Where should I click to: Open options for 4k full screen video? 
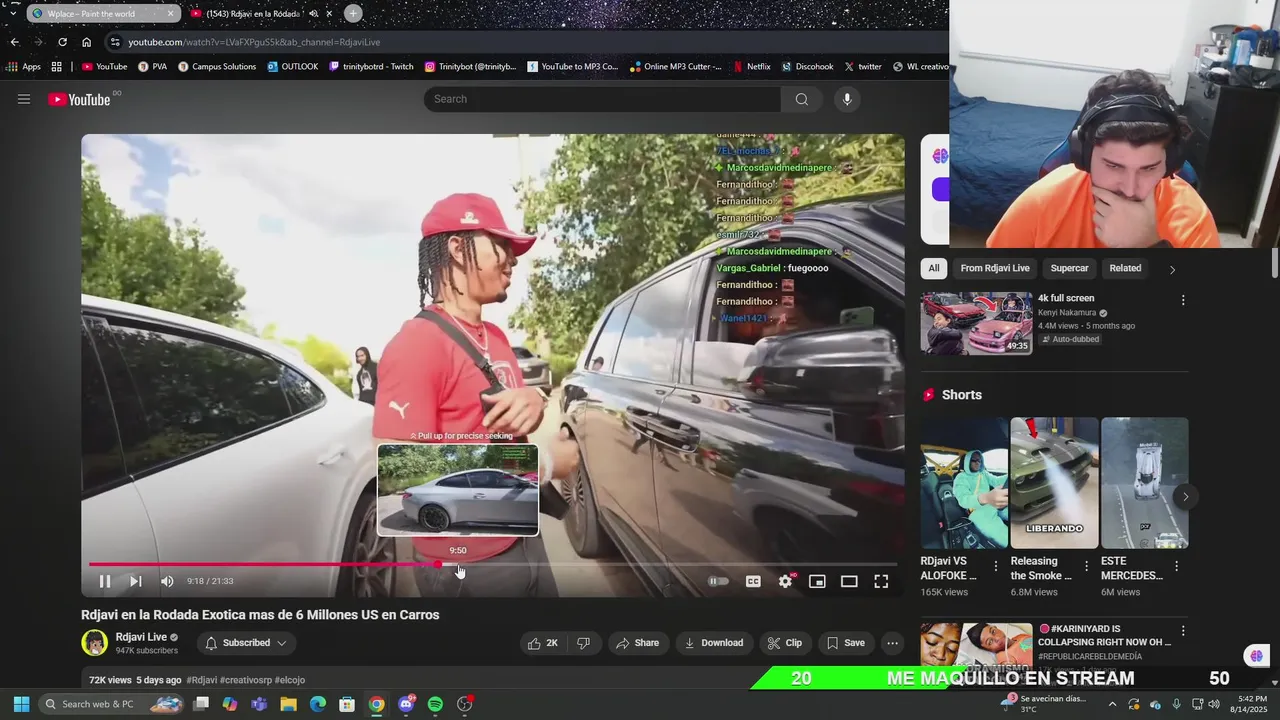[x=1183, y=300]
